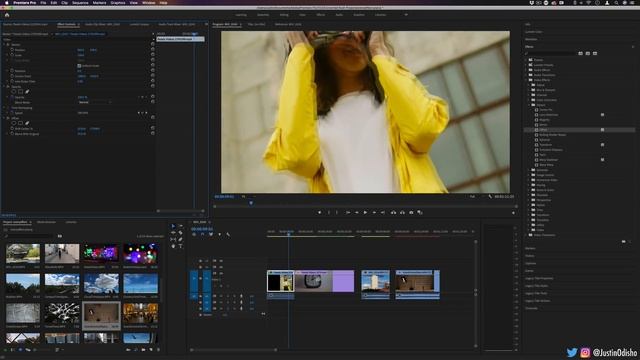Expand the Presets folder in Effects
The width and height of the screenshot is (640, 360).
coord(526,60)
